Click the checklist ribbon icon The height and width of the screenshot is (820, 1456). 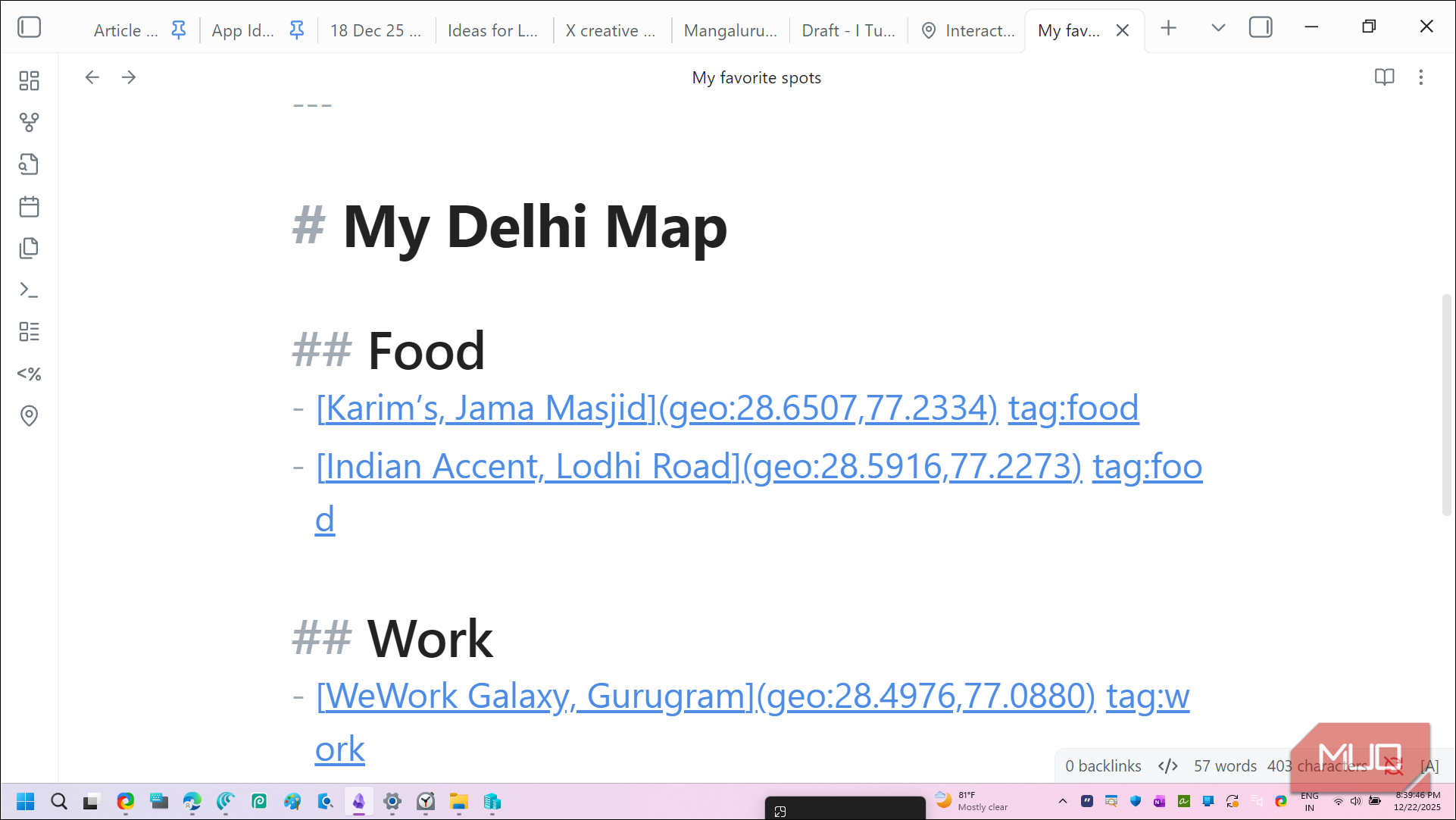(x=29, y=331)
